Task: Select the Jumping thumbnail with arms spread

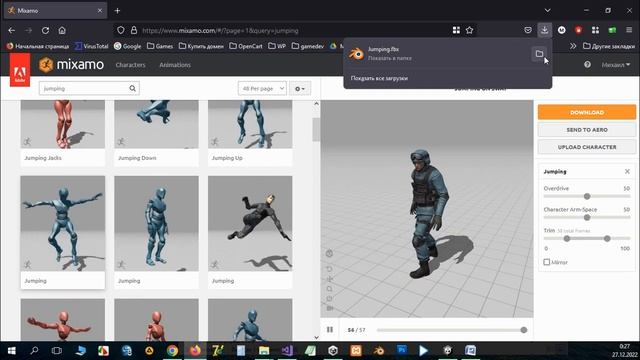Action: click(62, 224)
